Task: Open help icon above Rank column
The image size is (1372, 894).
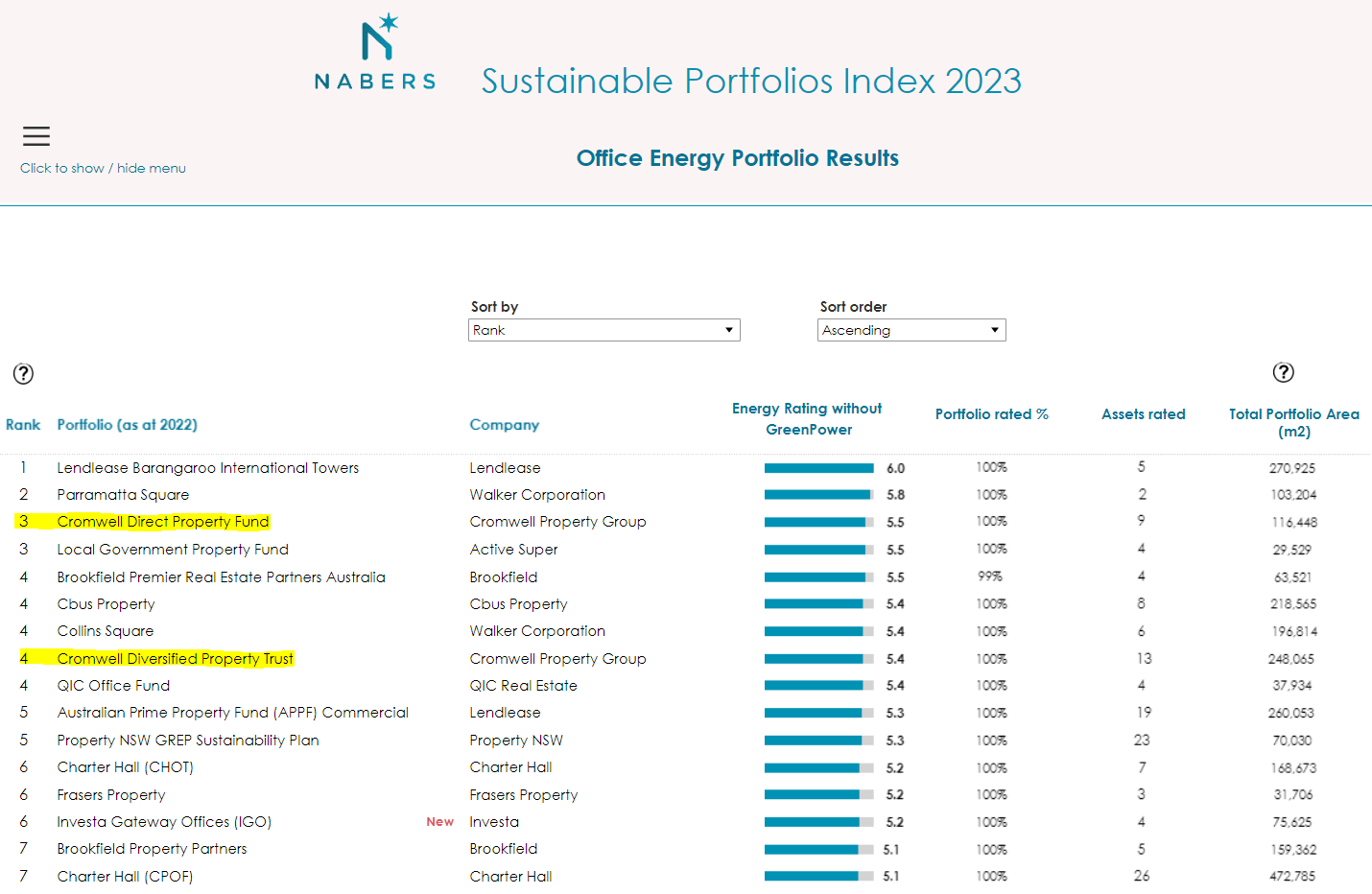Action: tap(23, 374)
